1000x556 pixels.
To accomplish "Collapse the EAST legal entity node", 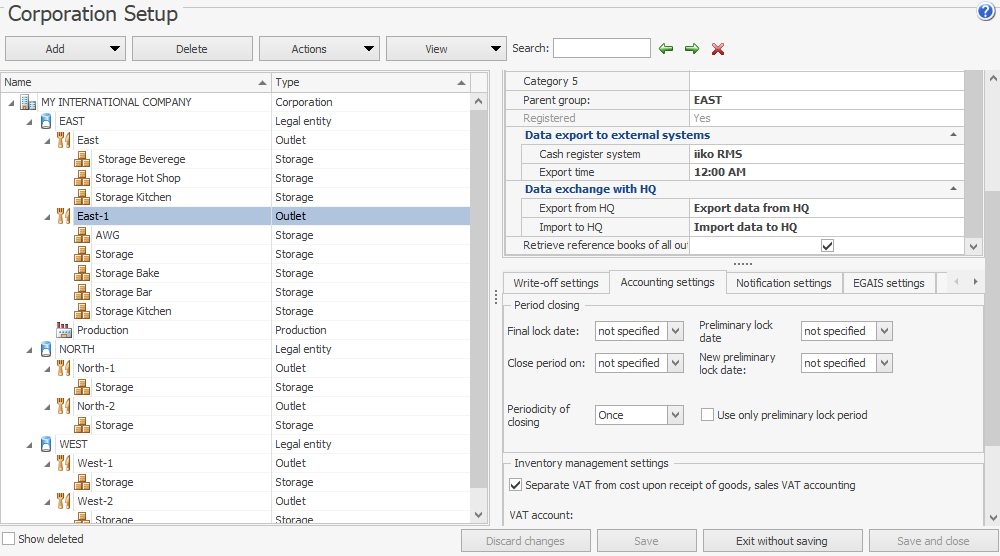I will (29, 121).
